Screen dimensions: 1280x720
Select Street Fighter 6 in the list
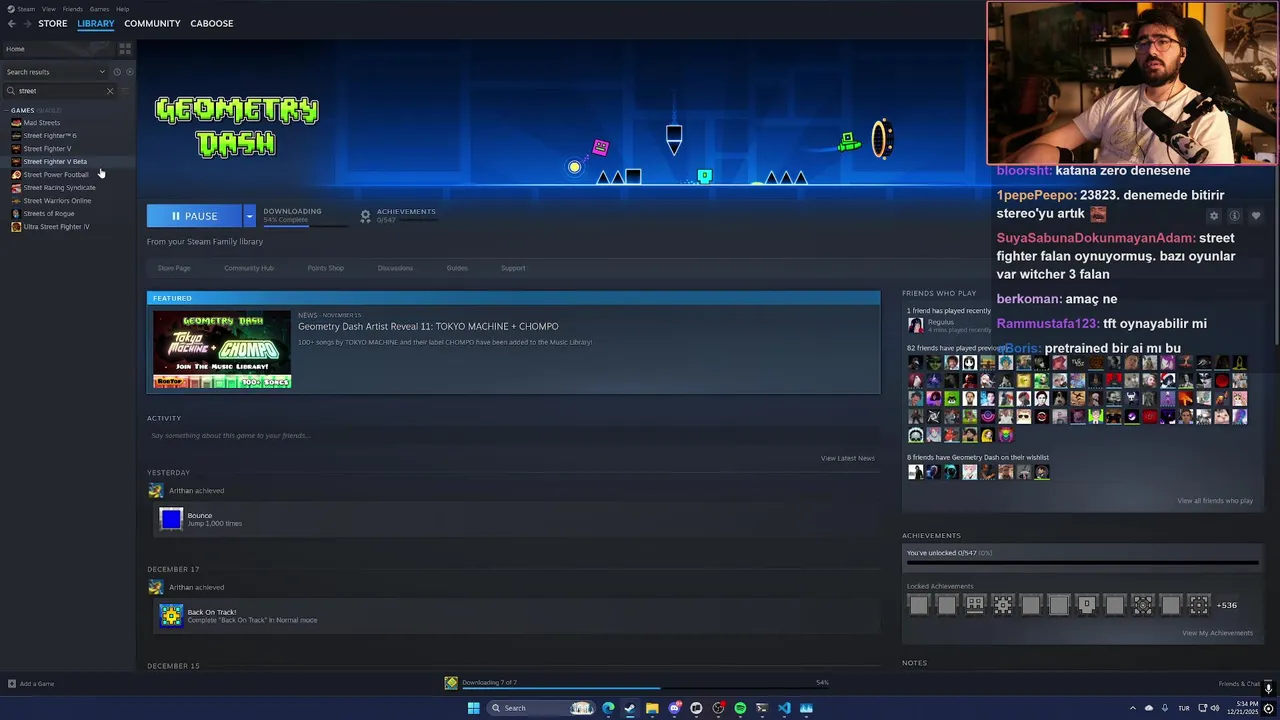[x=50, y=136]
